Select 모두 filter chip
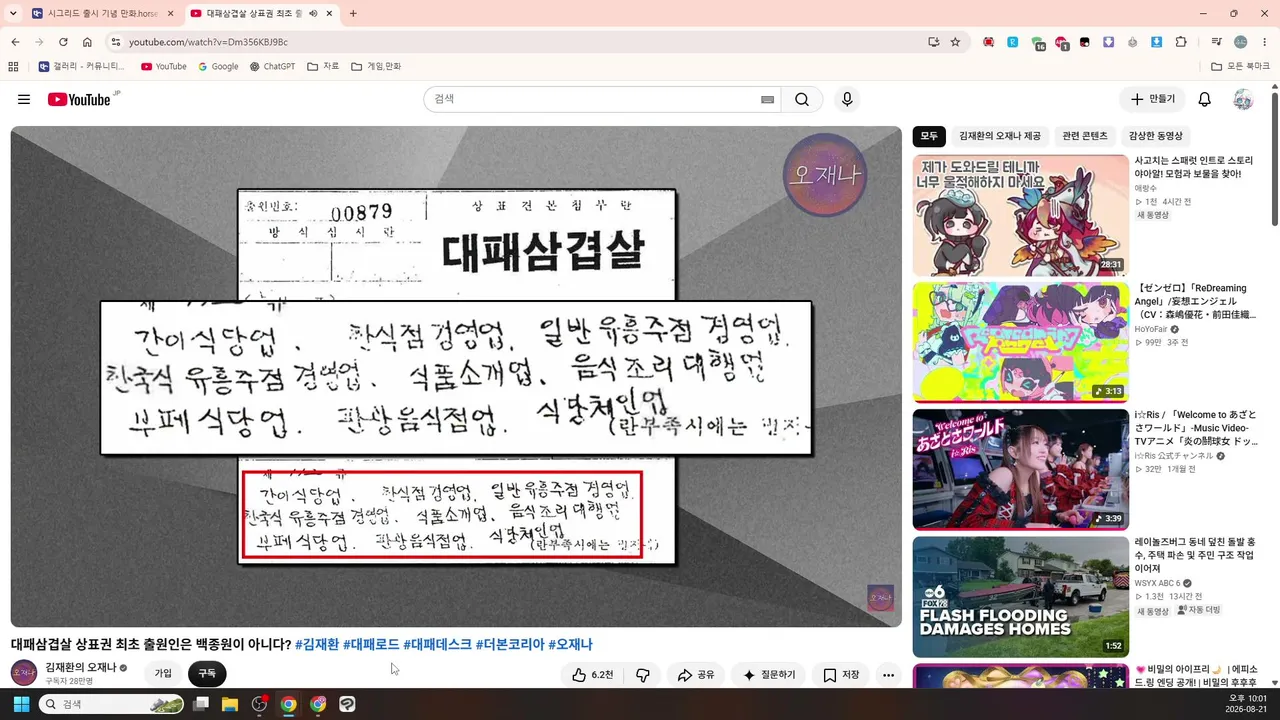Viewport: 1280px width, 720px height. (930, 136)
